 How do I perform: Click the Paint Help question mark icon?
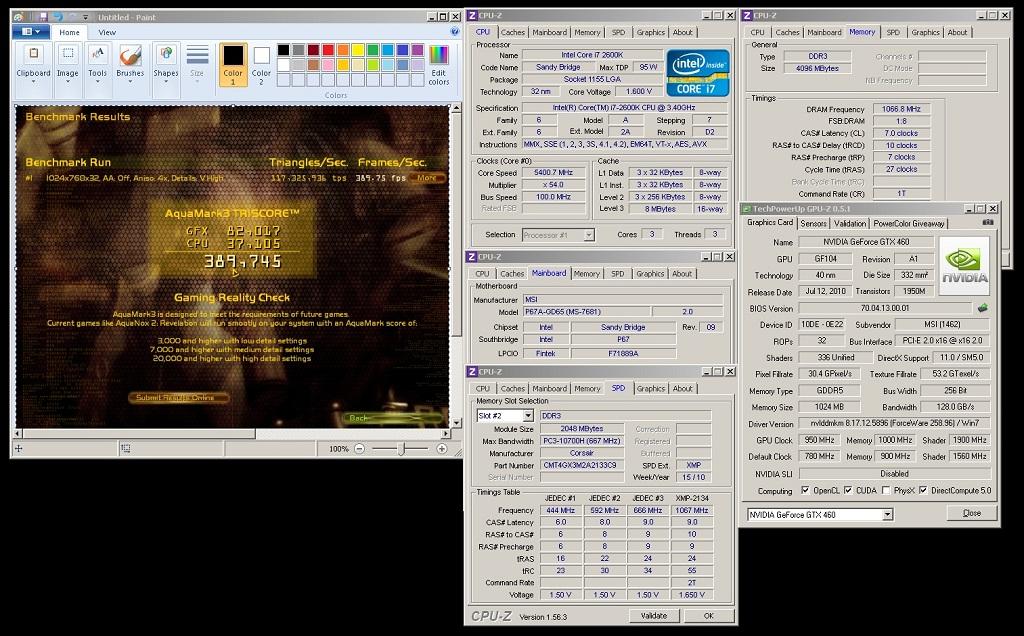(455, 31)
